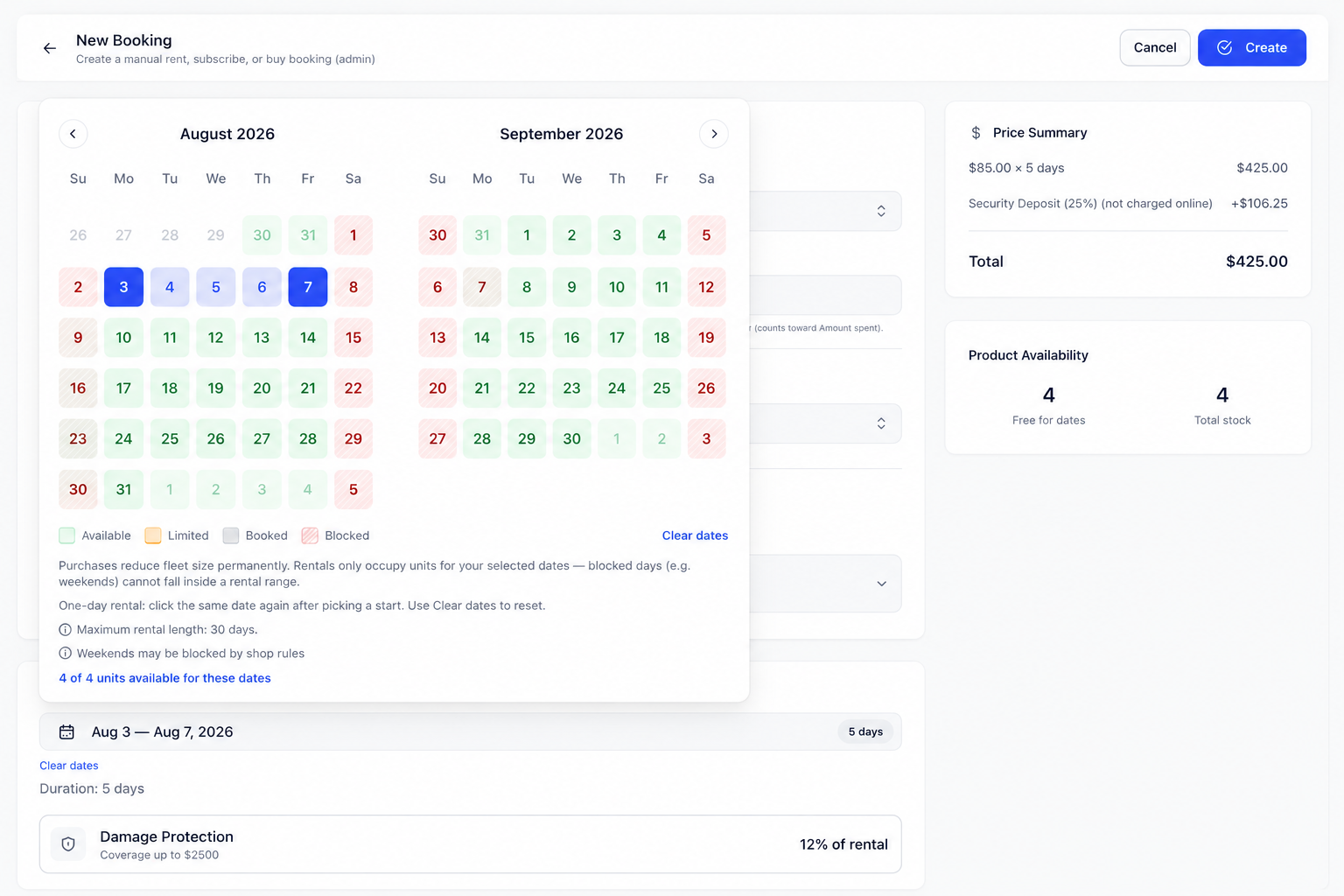1344x896 pixels.
Task: Click the Damage Protection shield icon
Action: click(68, 844)
